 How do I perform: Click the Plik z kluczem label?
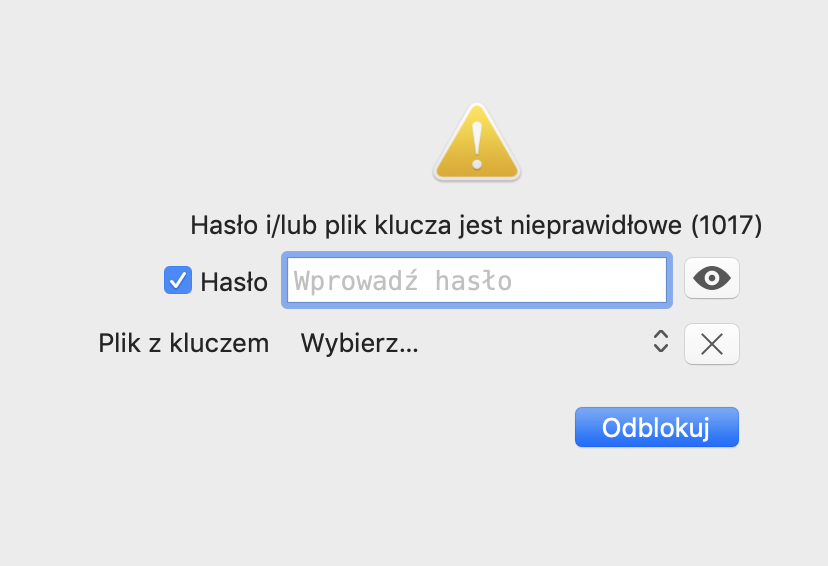coord(184,343)
